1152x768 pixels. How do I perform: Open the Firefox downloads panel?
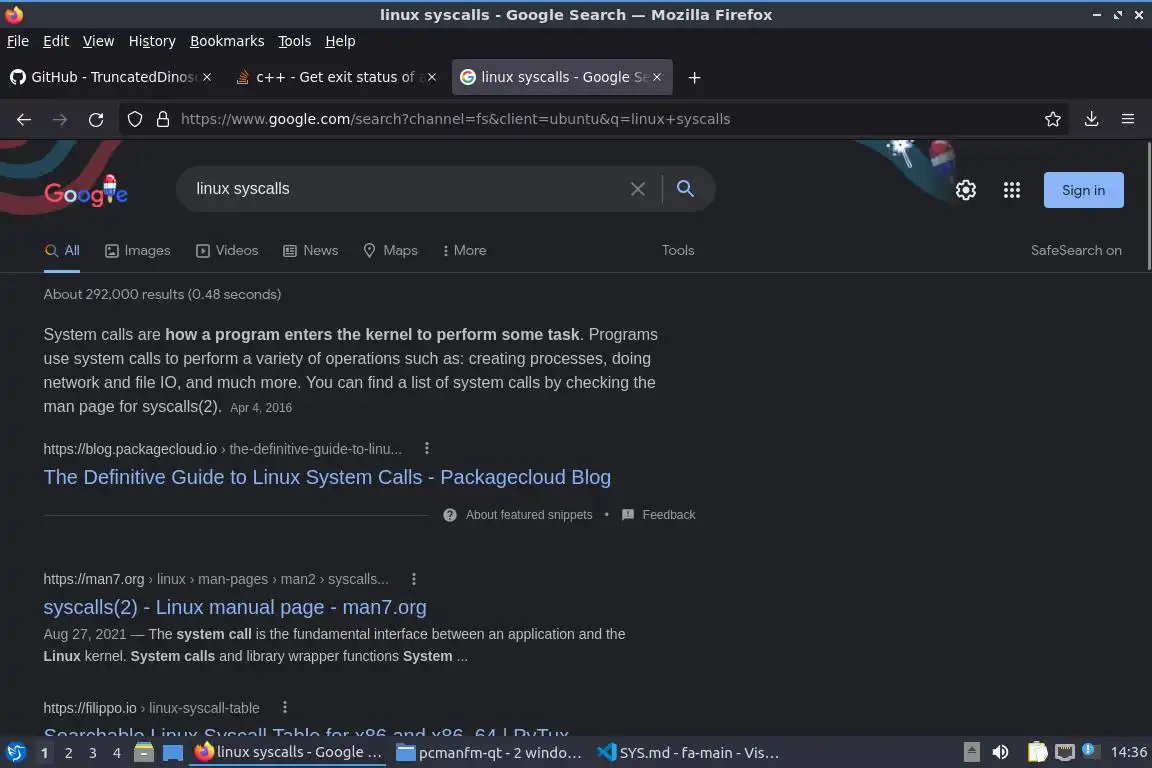[1092, 119]
